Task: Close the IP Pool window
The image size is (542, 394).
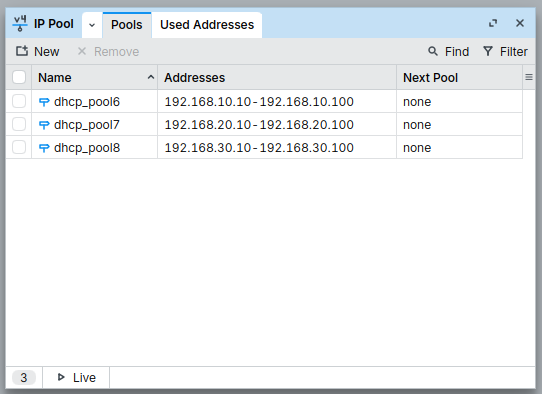Action: tap(520, 24)
